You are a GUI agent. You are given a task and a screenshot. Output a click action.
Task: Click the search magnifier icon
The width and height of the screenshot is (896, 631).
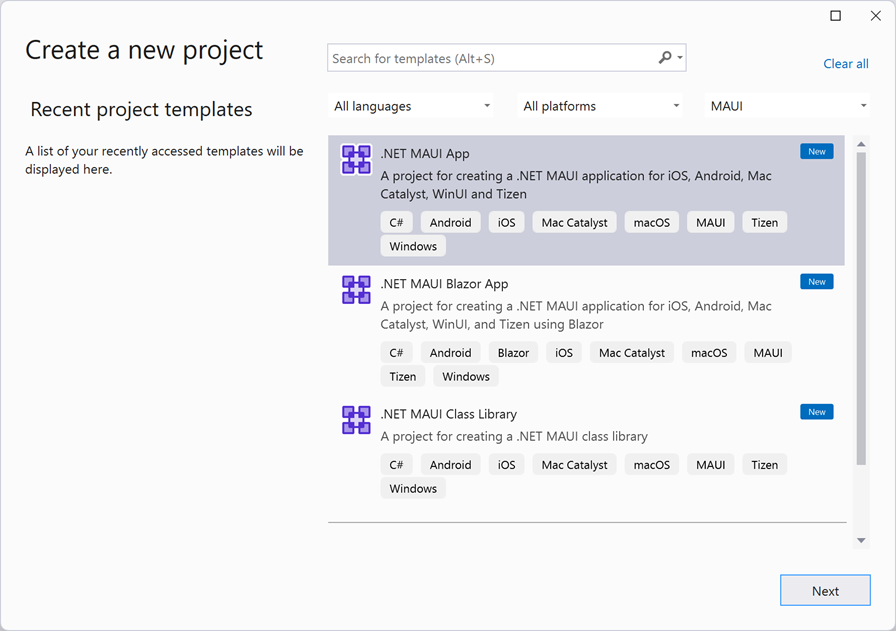coord(665,58)
